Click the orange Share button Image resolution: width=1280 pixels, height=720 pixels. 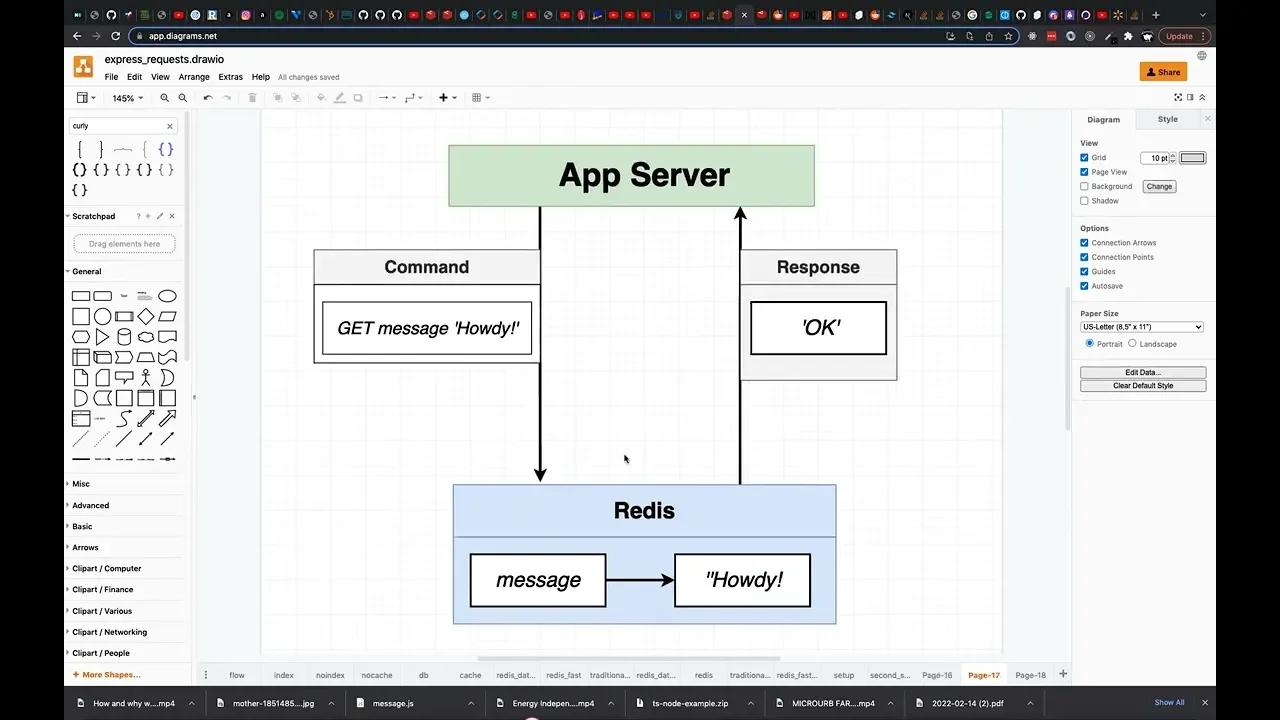(1162, 71)
